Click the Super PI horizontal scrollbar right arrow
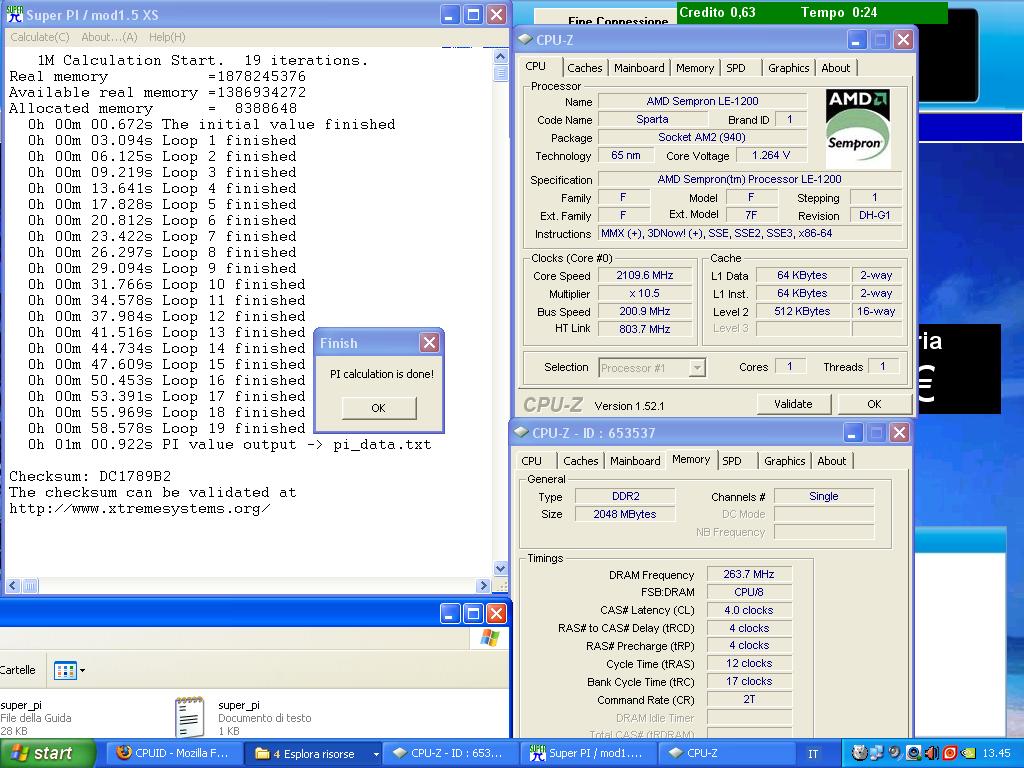This screenshot has height=768, width=1024. [483, 586]
